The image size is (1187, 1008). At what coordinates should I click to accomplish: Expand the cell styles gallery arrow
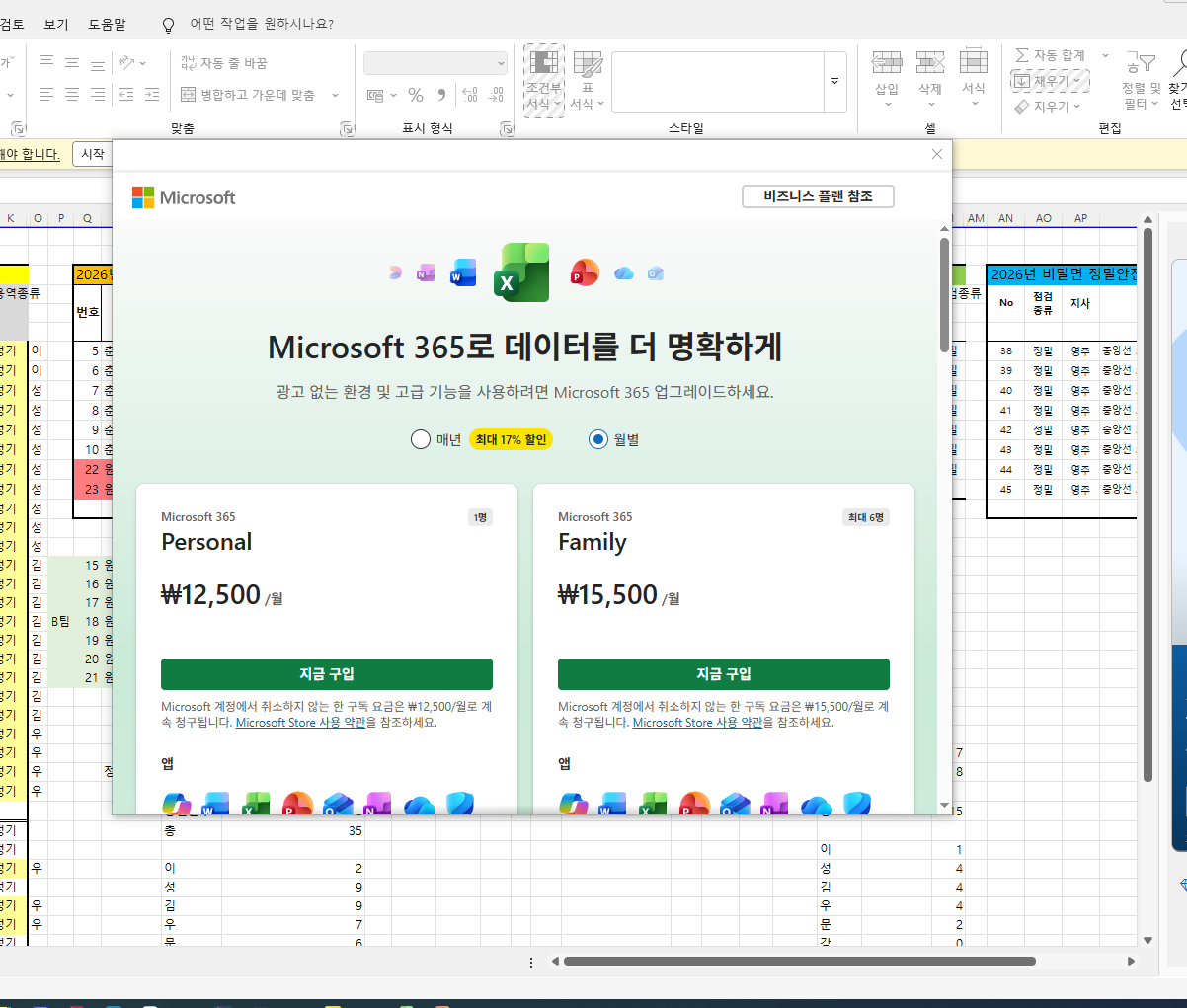pyautogui.click(x=834, y=82)
